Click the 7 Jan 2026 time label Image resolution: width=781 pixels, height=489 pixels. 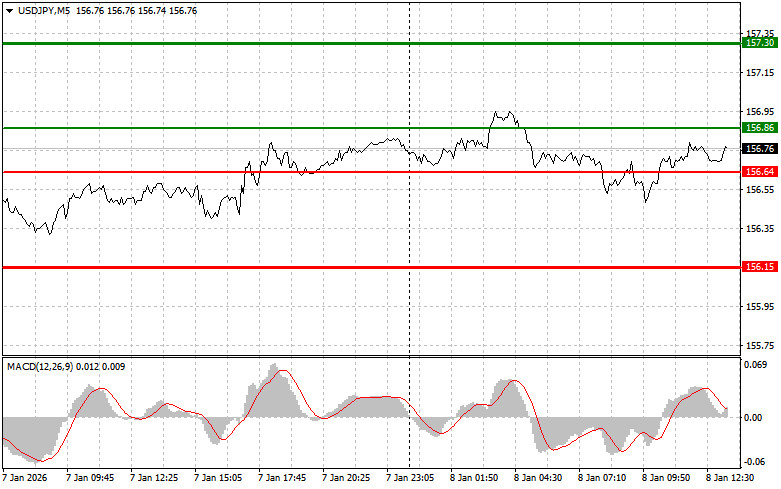25,478
